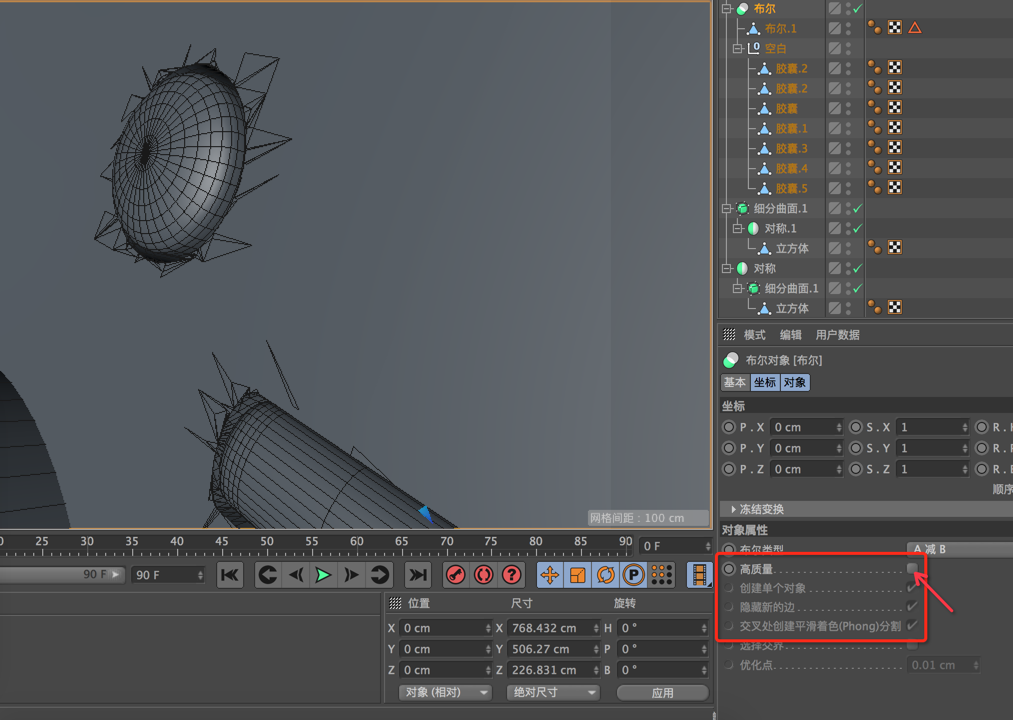Open filmstrip timeline options icon

[699, 575]
